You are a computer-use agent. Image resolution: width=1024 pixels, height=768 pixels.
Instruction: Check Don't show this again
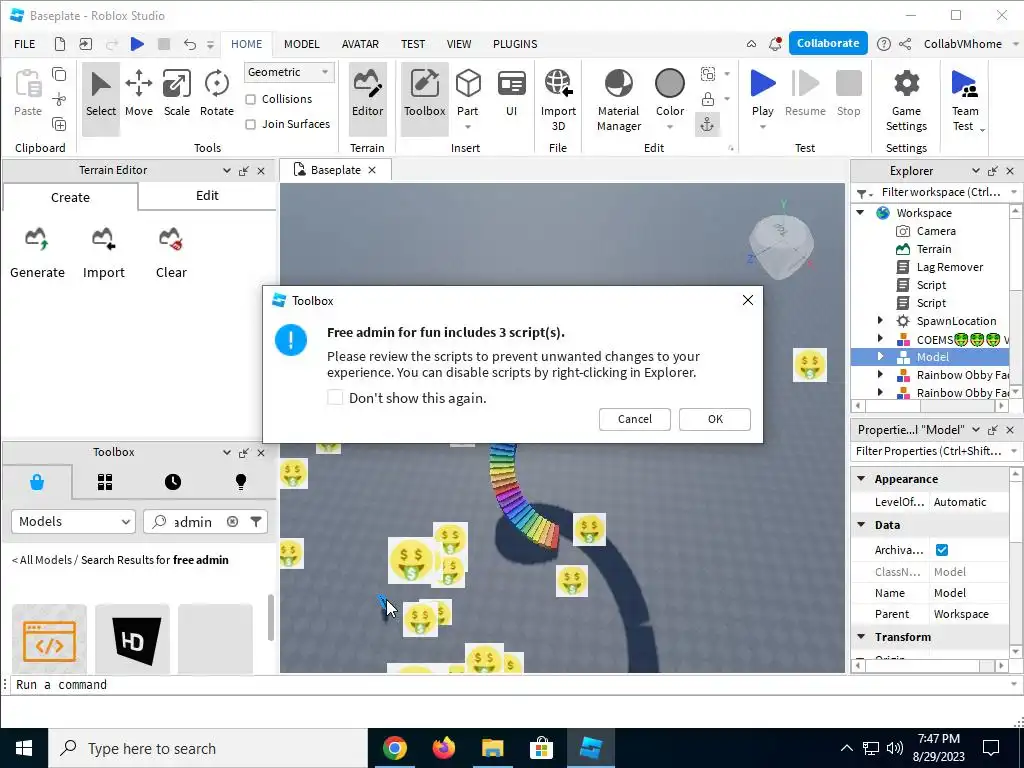click(x=335, y=397)
